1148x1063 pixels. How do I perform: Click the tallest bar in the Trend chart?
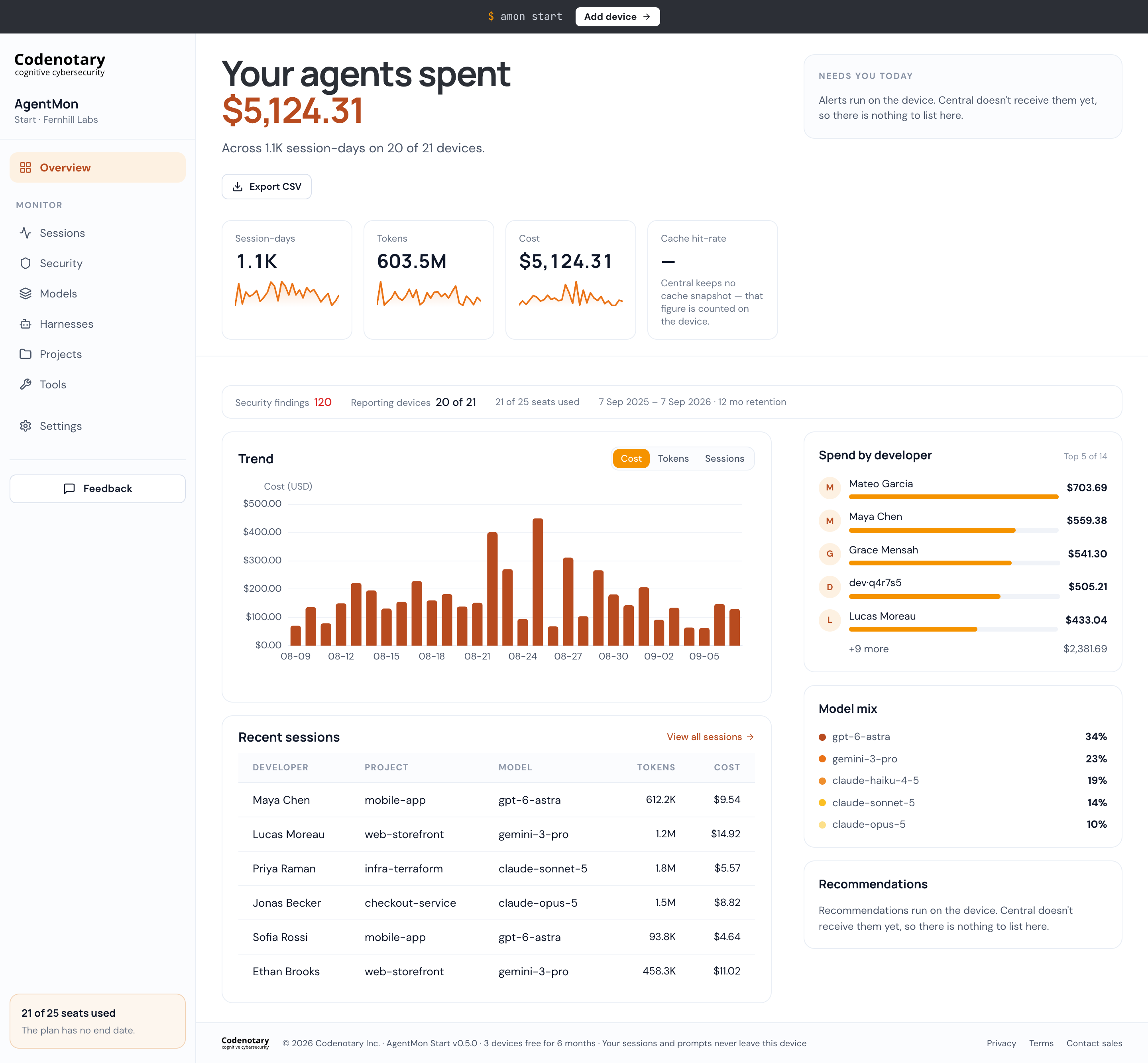(x=538, y=582)
